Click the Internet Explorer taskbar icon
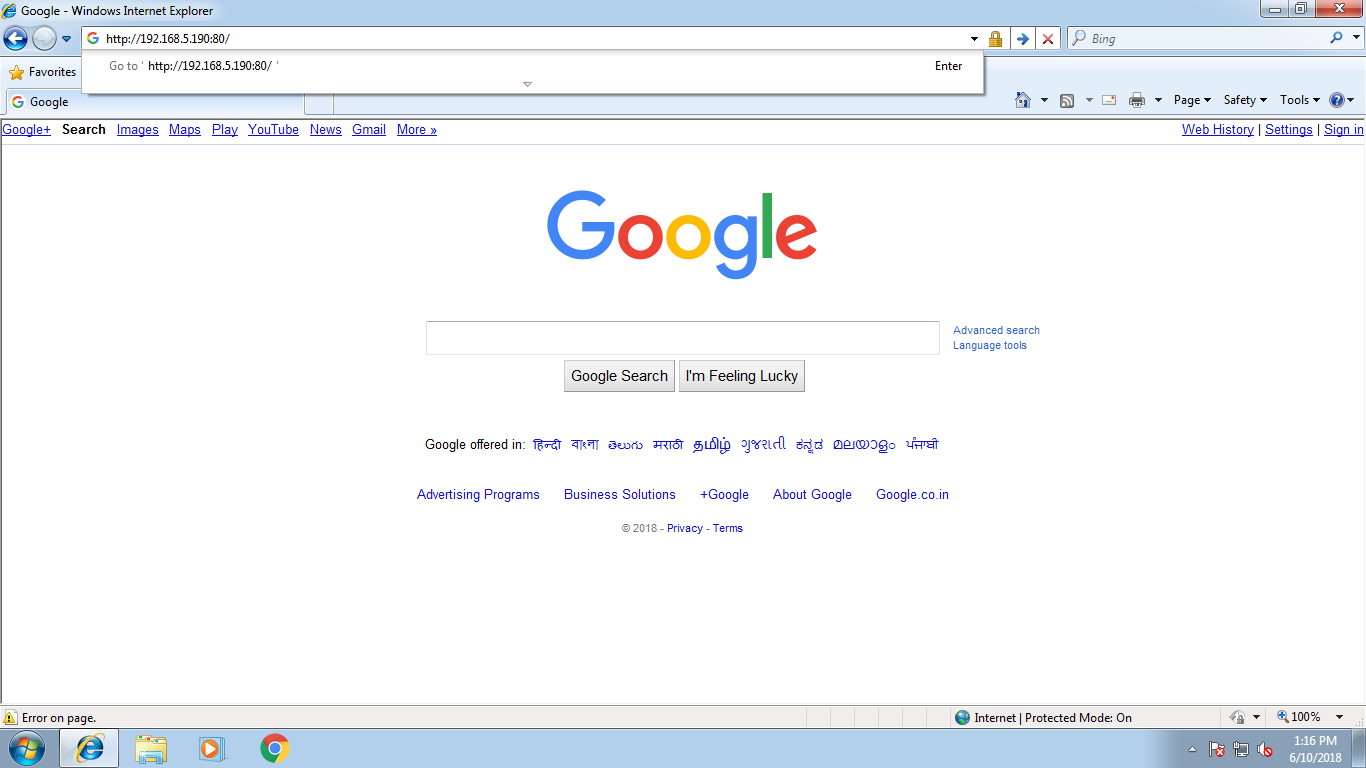Image resolution: width=1366 pixels, height=768 pixels. point(89,748)
